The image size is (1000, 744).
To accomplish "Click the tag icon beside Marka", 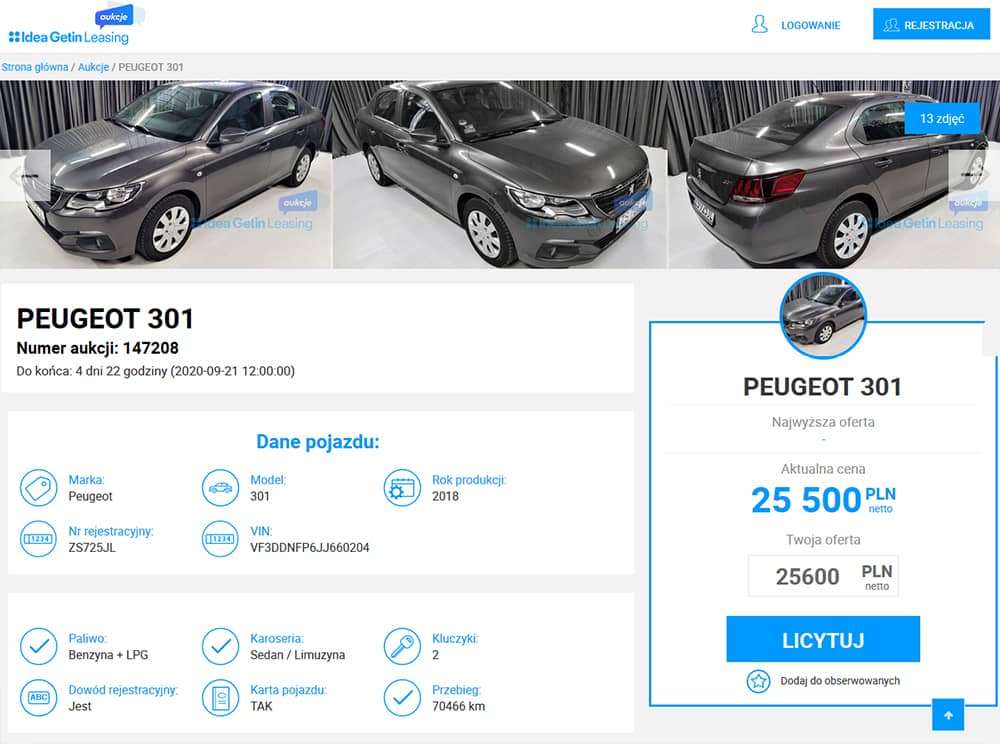I will (x=39, y=488).
